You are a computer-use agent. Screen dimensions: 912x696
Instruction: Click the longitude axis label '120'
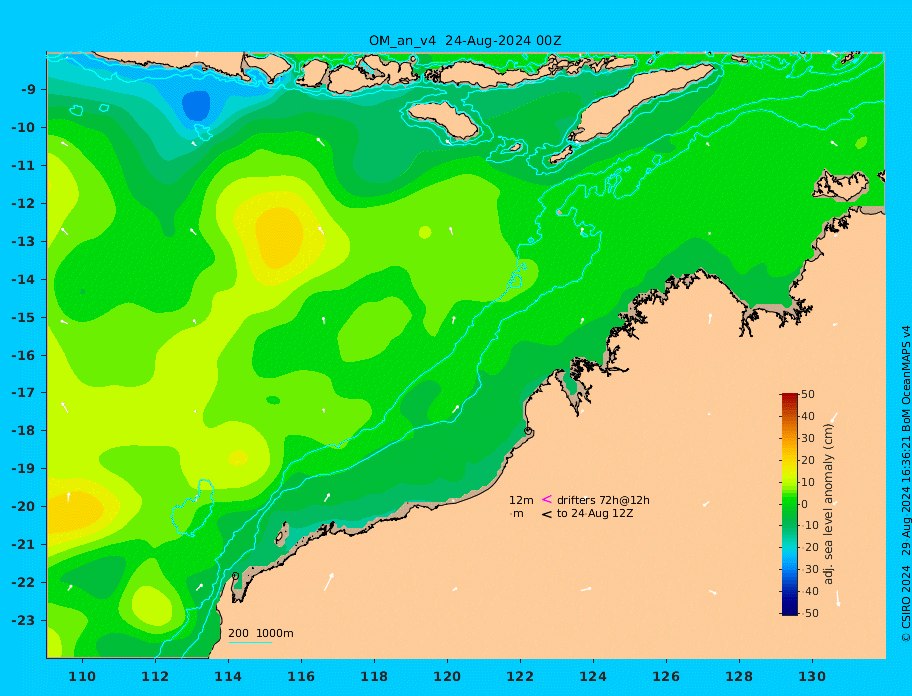click(x=447, y=677)
